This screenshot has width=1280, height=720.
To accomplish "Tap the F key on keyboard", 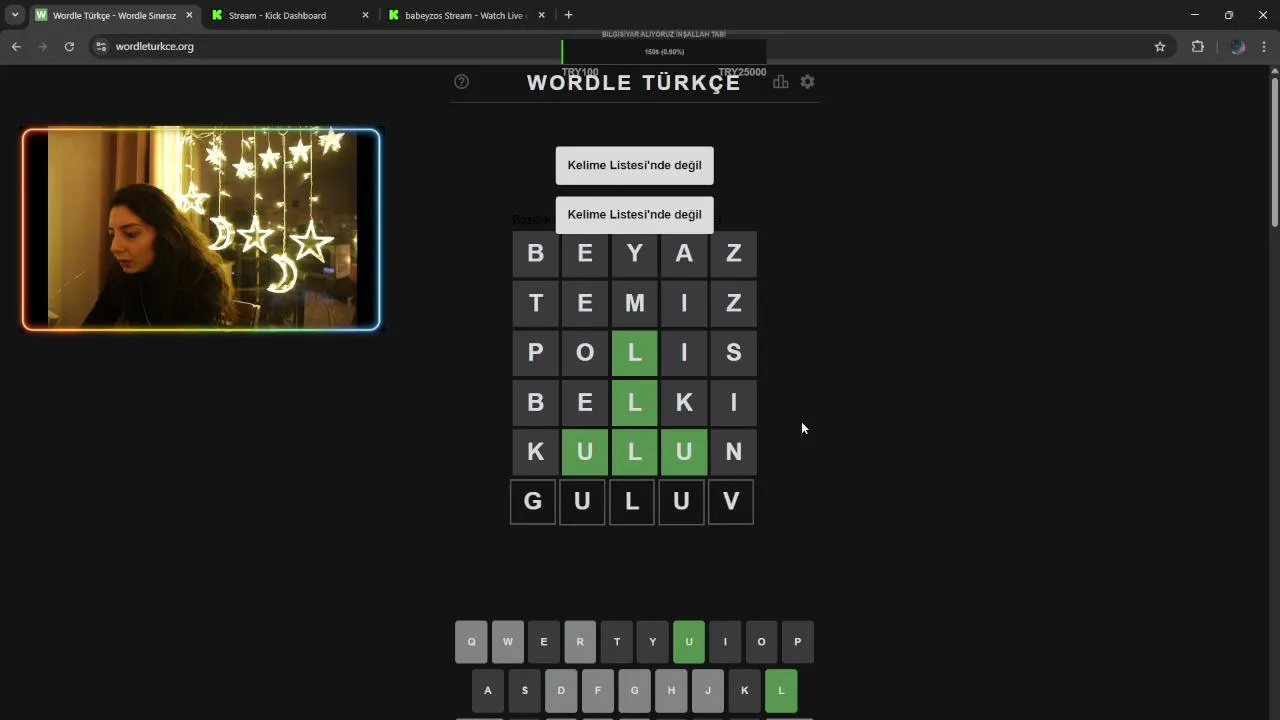I will [598, 691].
